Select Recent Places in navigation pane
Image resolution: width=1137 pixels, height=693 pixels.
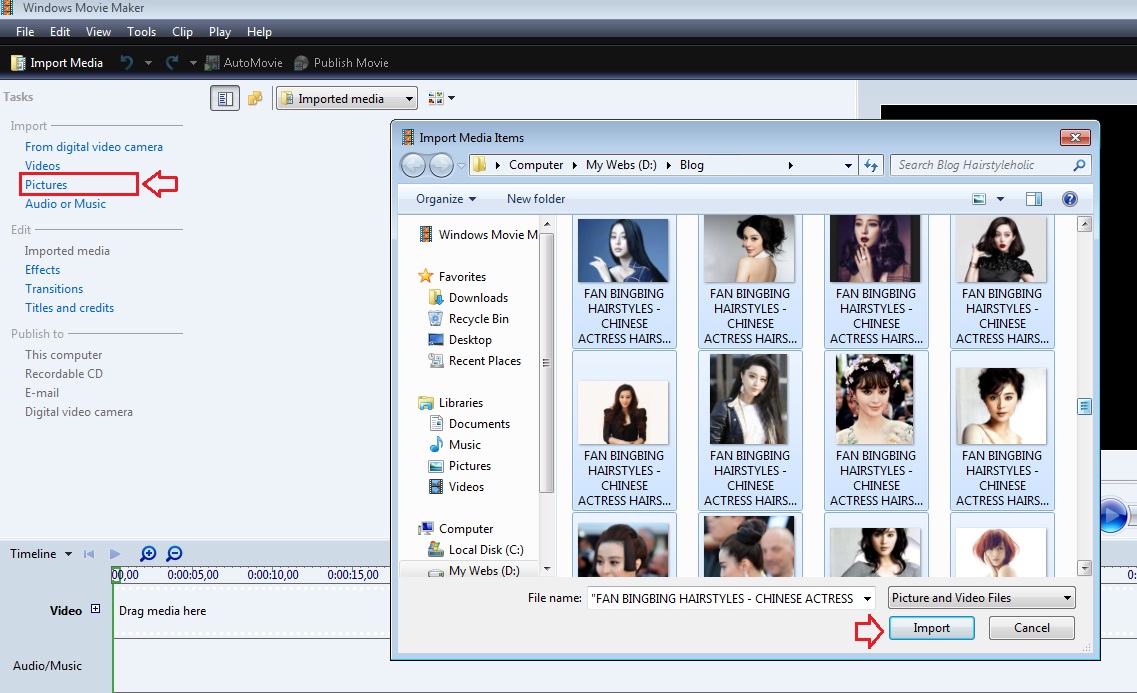click(x=475, y=361)
